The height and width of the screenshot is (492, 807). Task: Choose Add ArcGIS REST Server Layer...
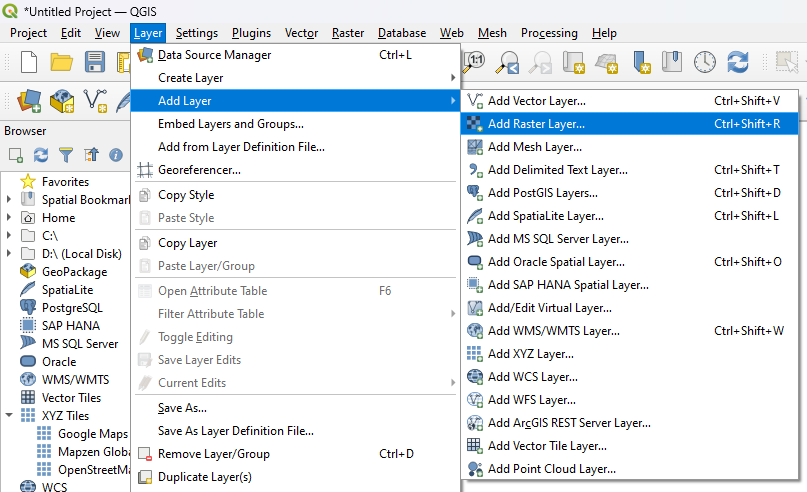[629, 423]
